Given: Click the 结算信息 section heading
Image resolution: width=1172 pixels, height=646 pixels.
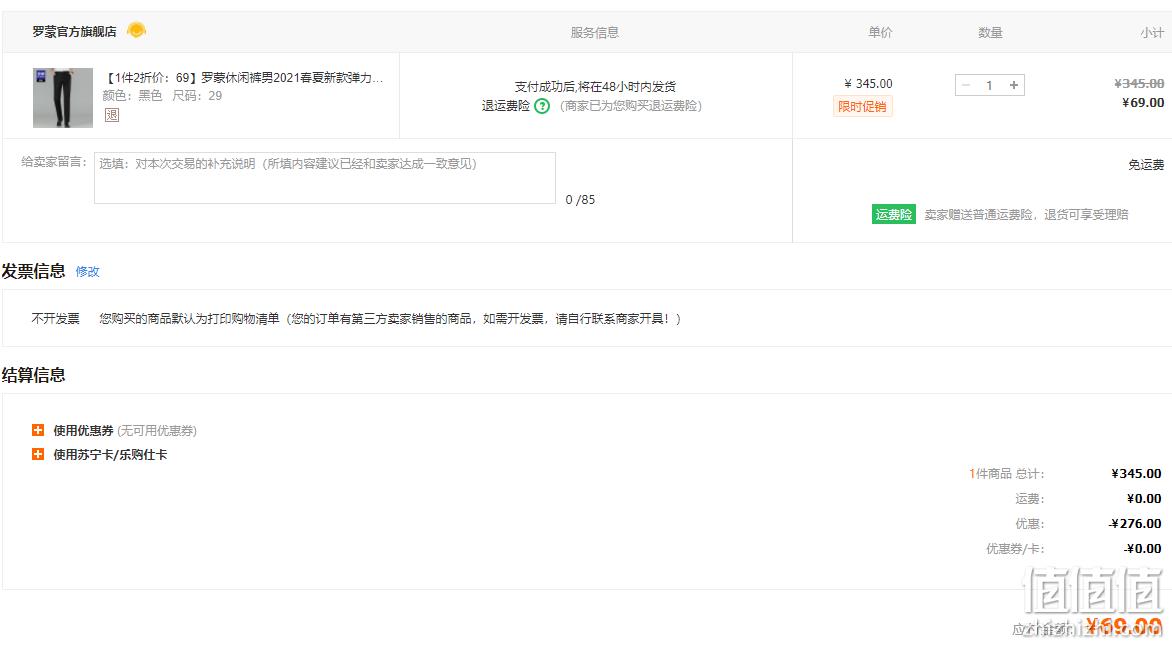Looking at the screenshot, I should (x=33, y=375).
